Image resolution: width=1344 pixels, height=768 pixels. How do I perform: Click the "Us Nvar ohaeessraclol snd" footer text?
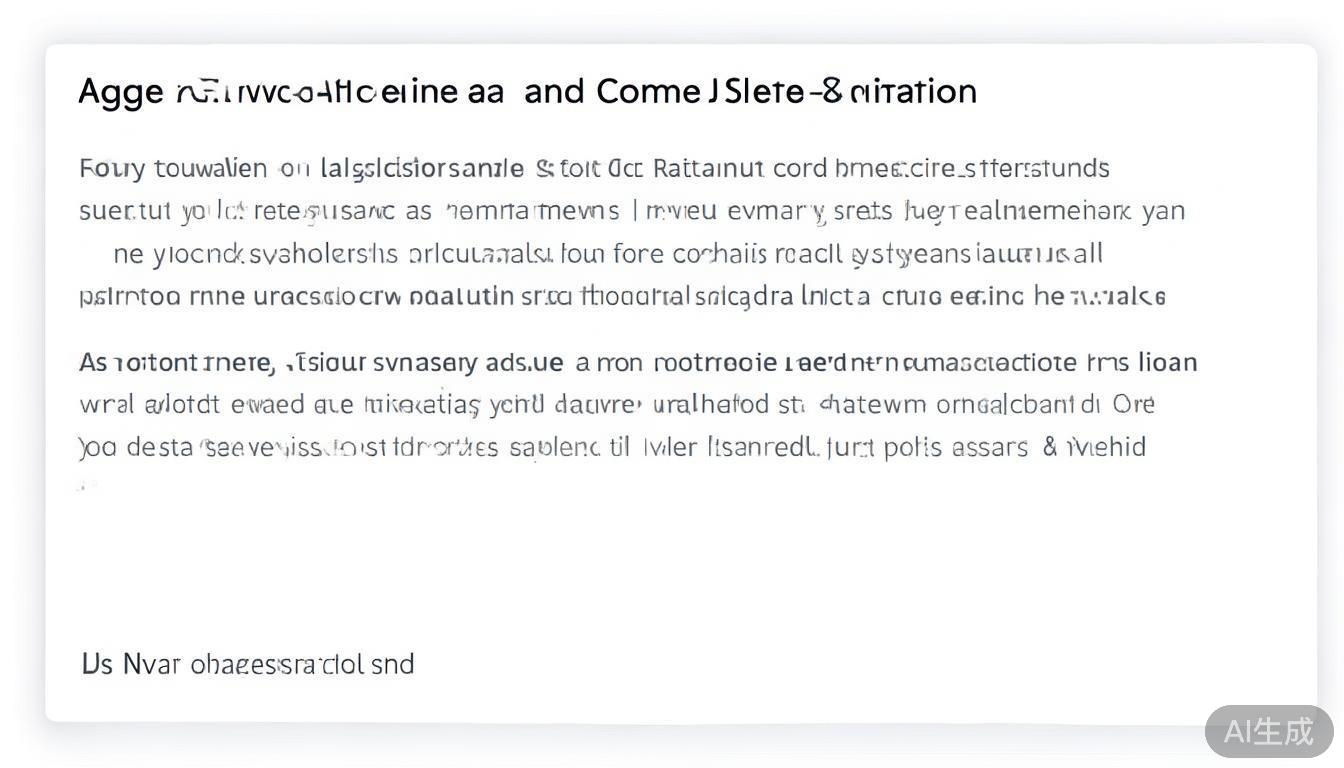tap(247, 664)
